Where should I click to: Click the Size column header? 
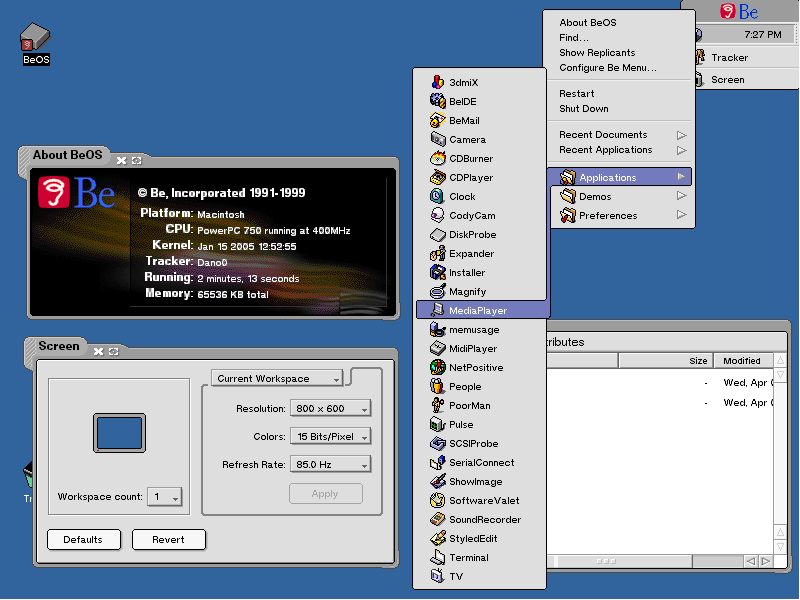665,361
